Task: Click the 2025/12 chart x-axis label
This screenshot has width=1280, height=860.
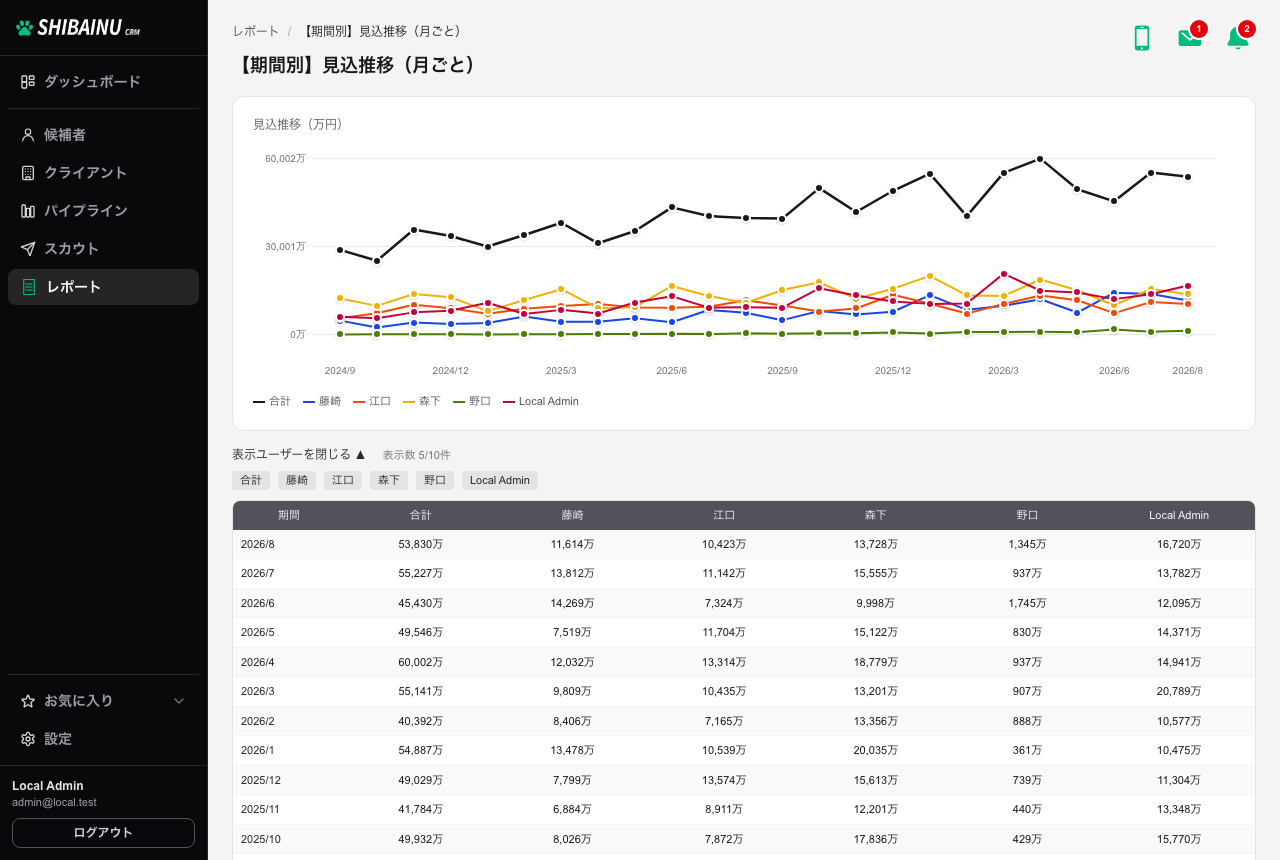Action: 893,370
